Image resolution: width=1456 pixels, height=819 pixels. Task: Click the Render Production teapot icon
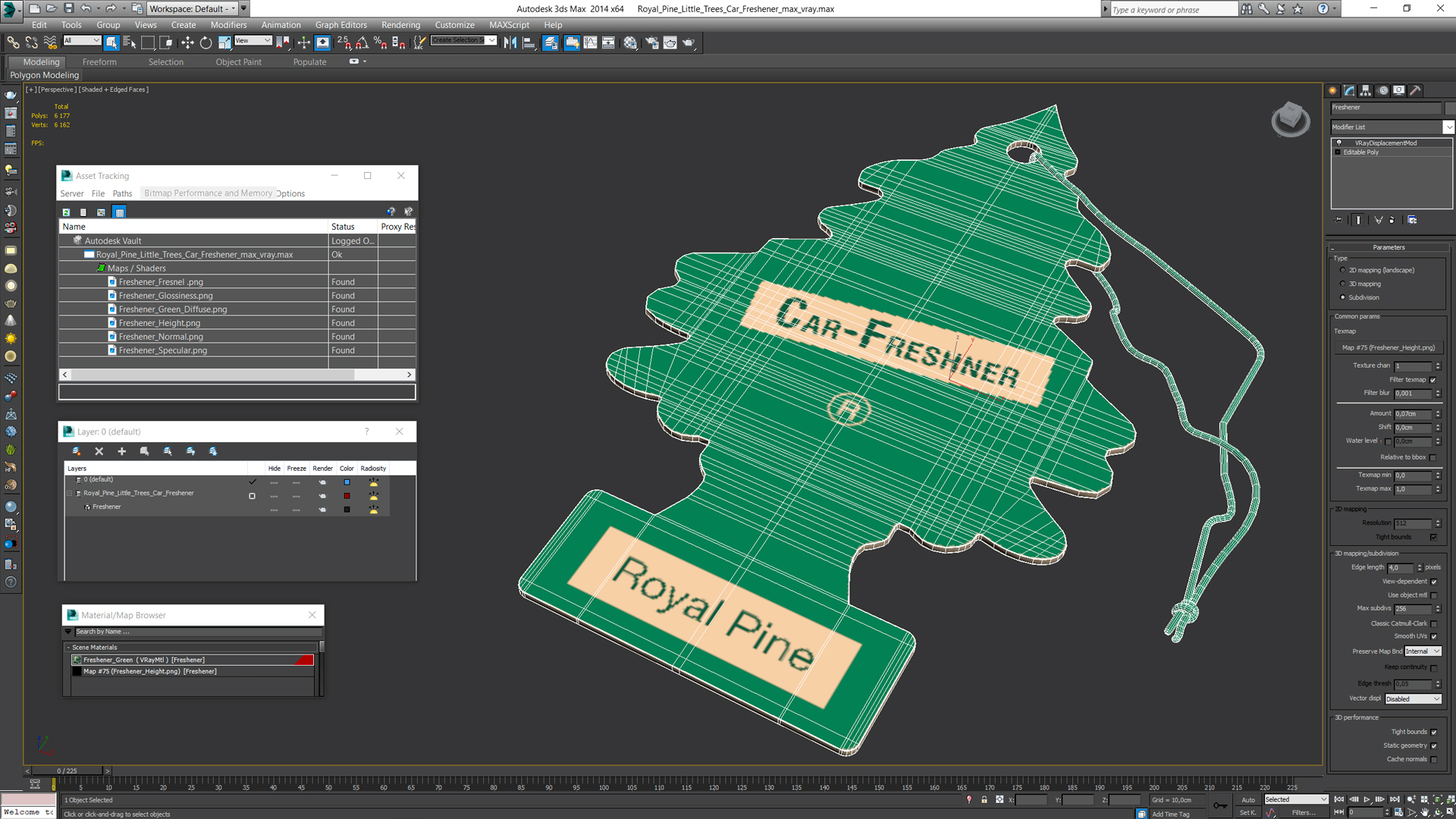(689, 42)
